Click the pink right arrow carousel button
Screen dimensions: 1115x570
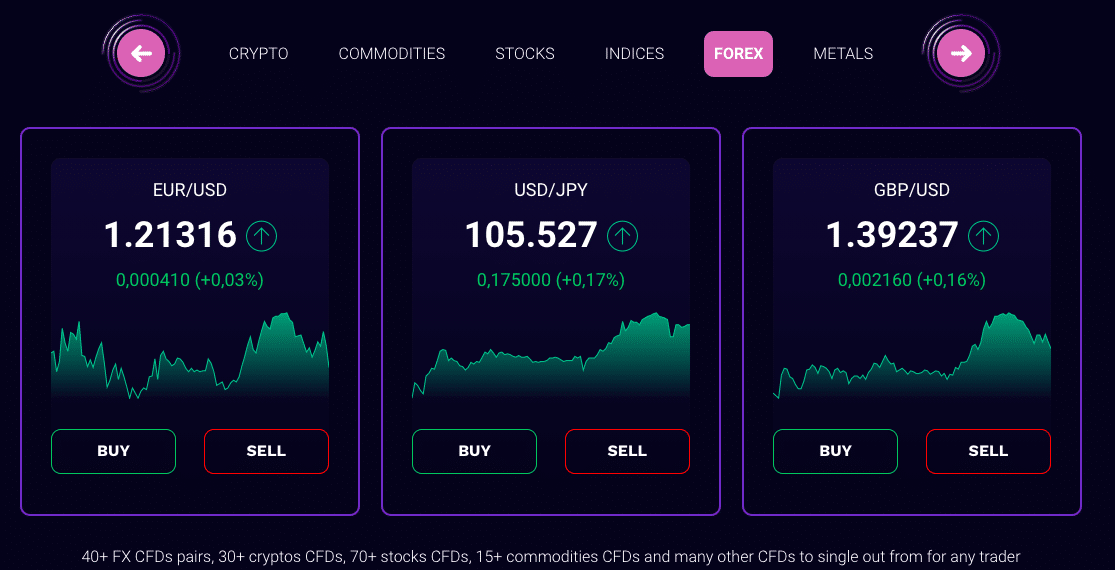tap(961, 53)
